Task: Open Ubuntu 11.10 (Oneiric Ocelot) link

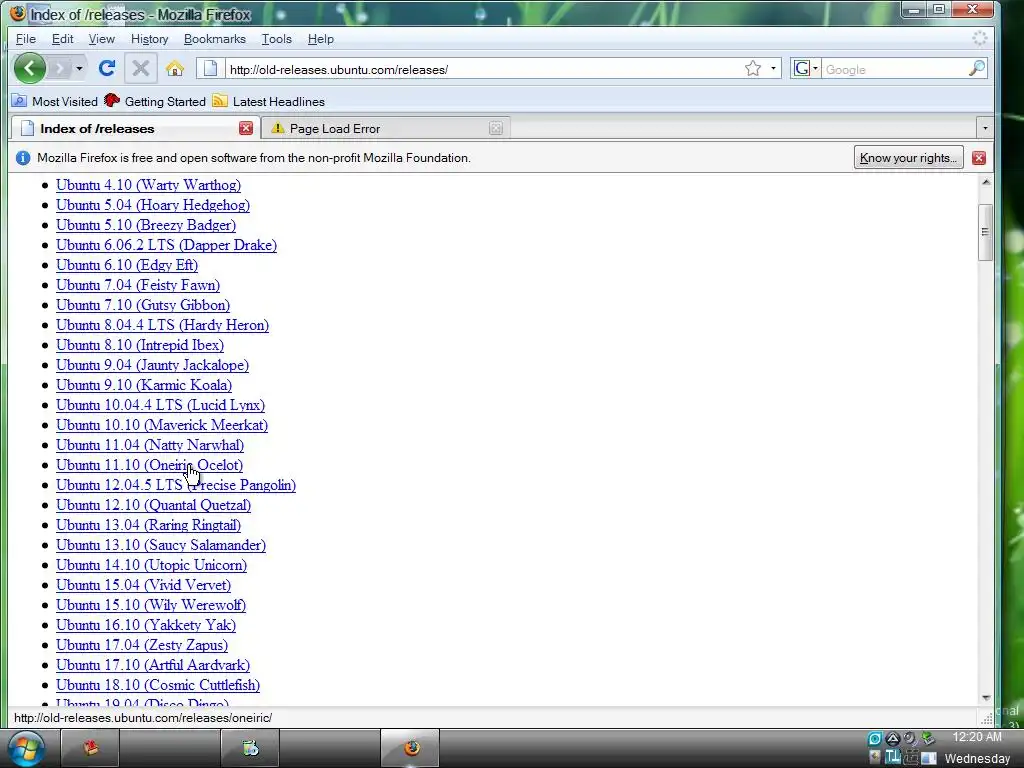Action: [x=150, y=465]
